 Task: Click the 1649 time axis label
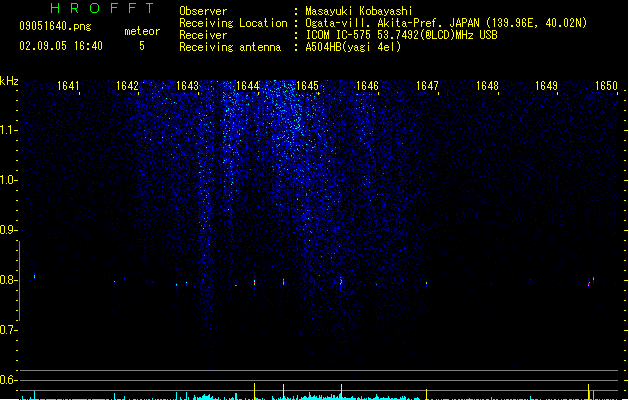point(546,86)
